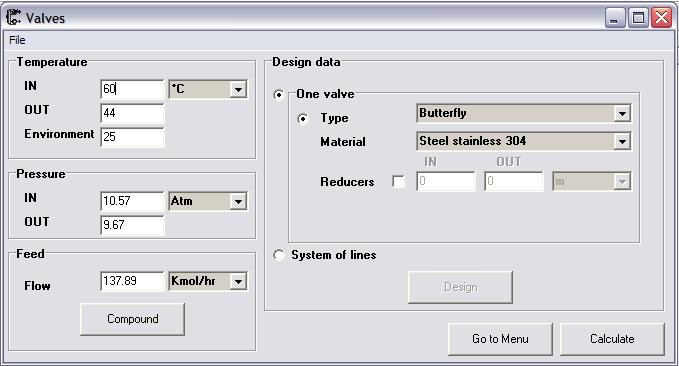The image size is (679, 366).
Task: Select the One valve radio button
Action: coord(279,94)
